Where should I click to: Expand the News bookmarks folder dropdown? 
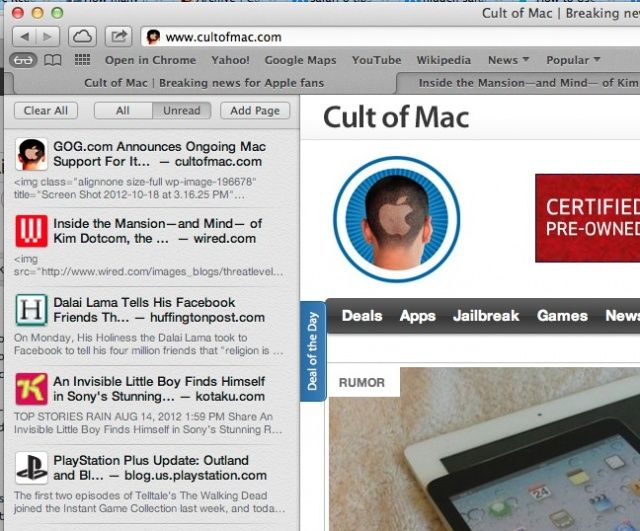509,60
